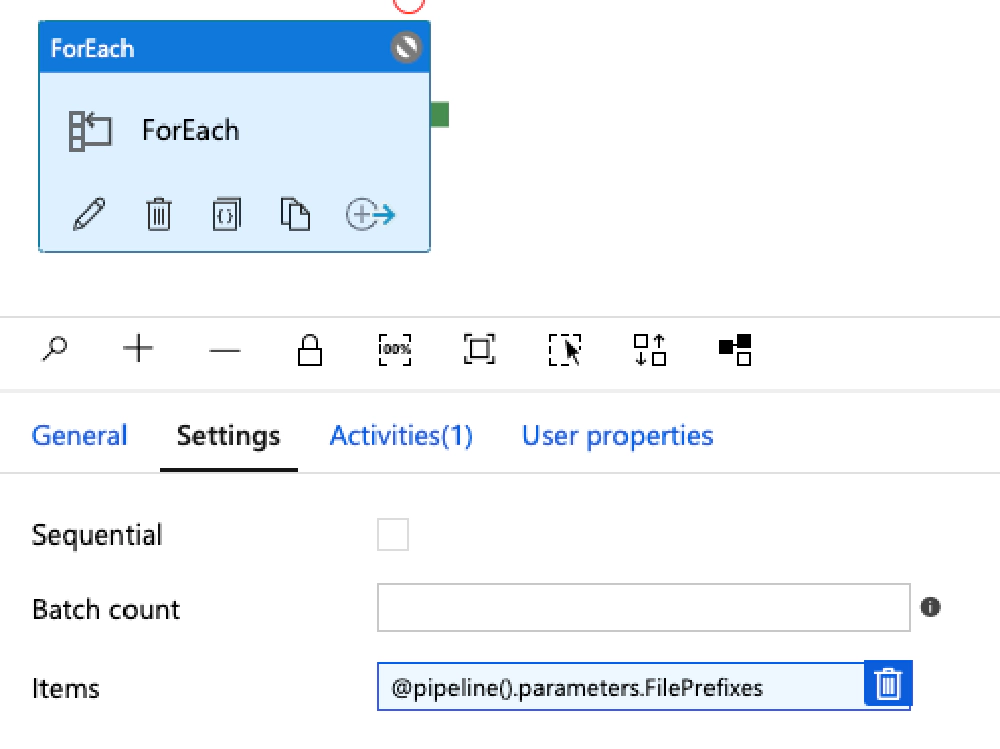Auto-align the pipeline activities

click(649, 350)
